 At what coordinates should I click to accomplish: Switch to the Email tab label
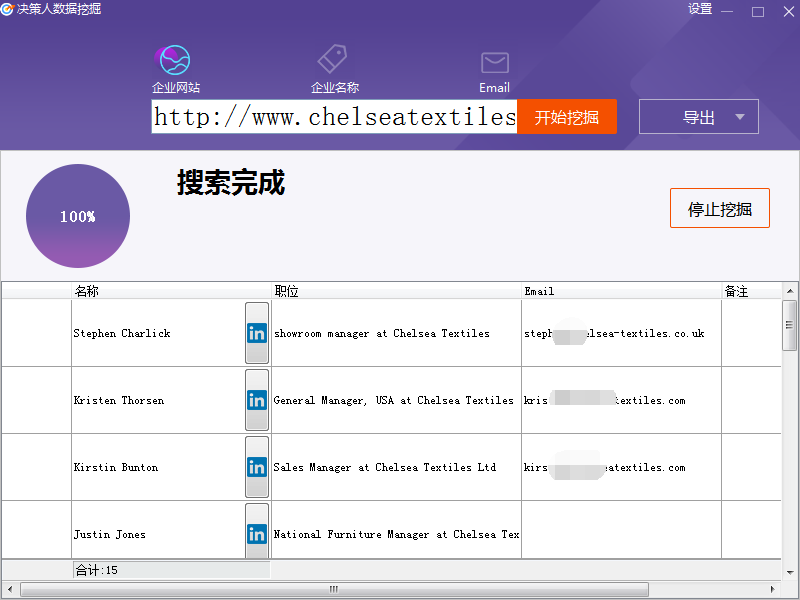coord(494,88)
